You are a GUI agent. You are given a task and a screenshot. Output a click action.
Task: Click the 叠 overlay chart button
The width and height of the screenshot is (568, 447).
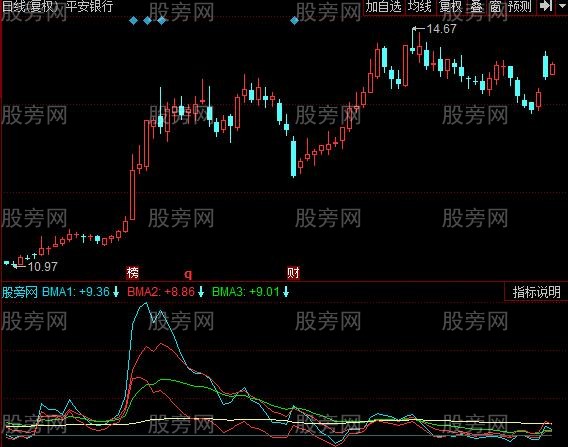tap(477, 7)
